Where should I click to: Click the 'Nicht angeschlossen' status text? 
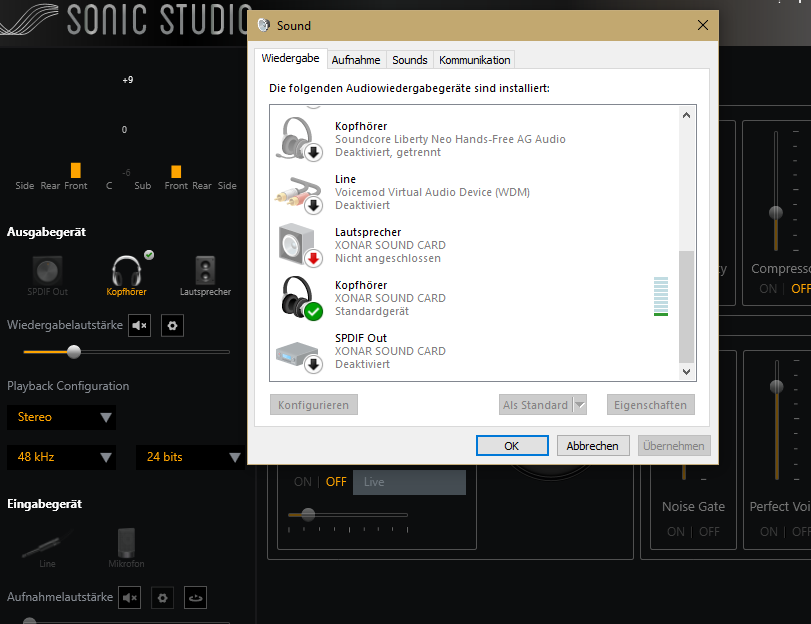pyautogui.click(x=388, y=258)
